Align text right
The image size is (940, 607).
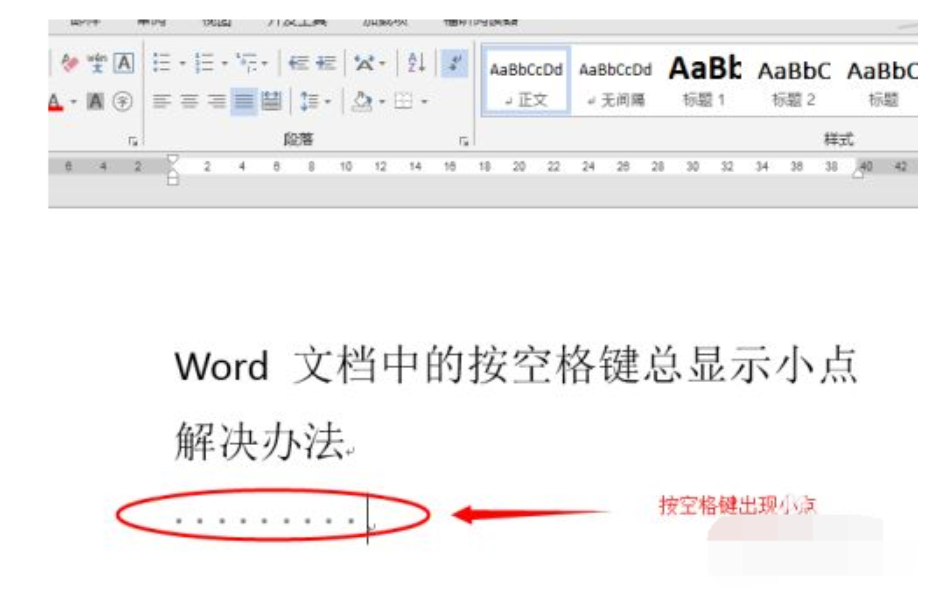pos(216,101)
